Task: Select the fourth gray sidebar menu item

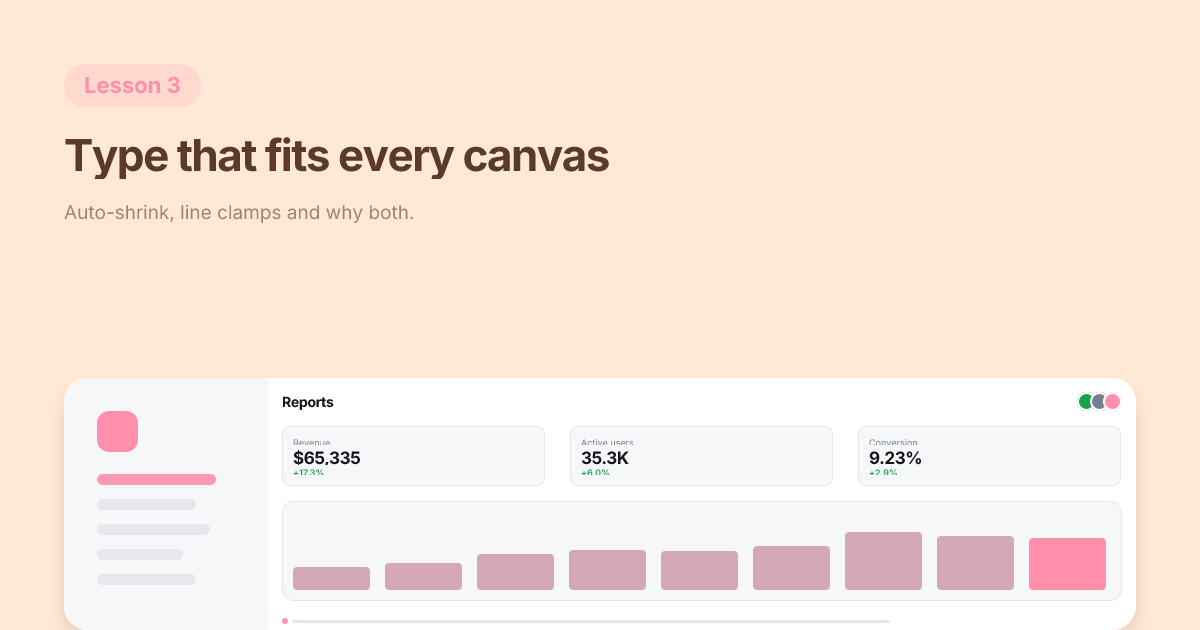Action: (x=140, y=554)
